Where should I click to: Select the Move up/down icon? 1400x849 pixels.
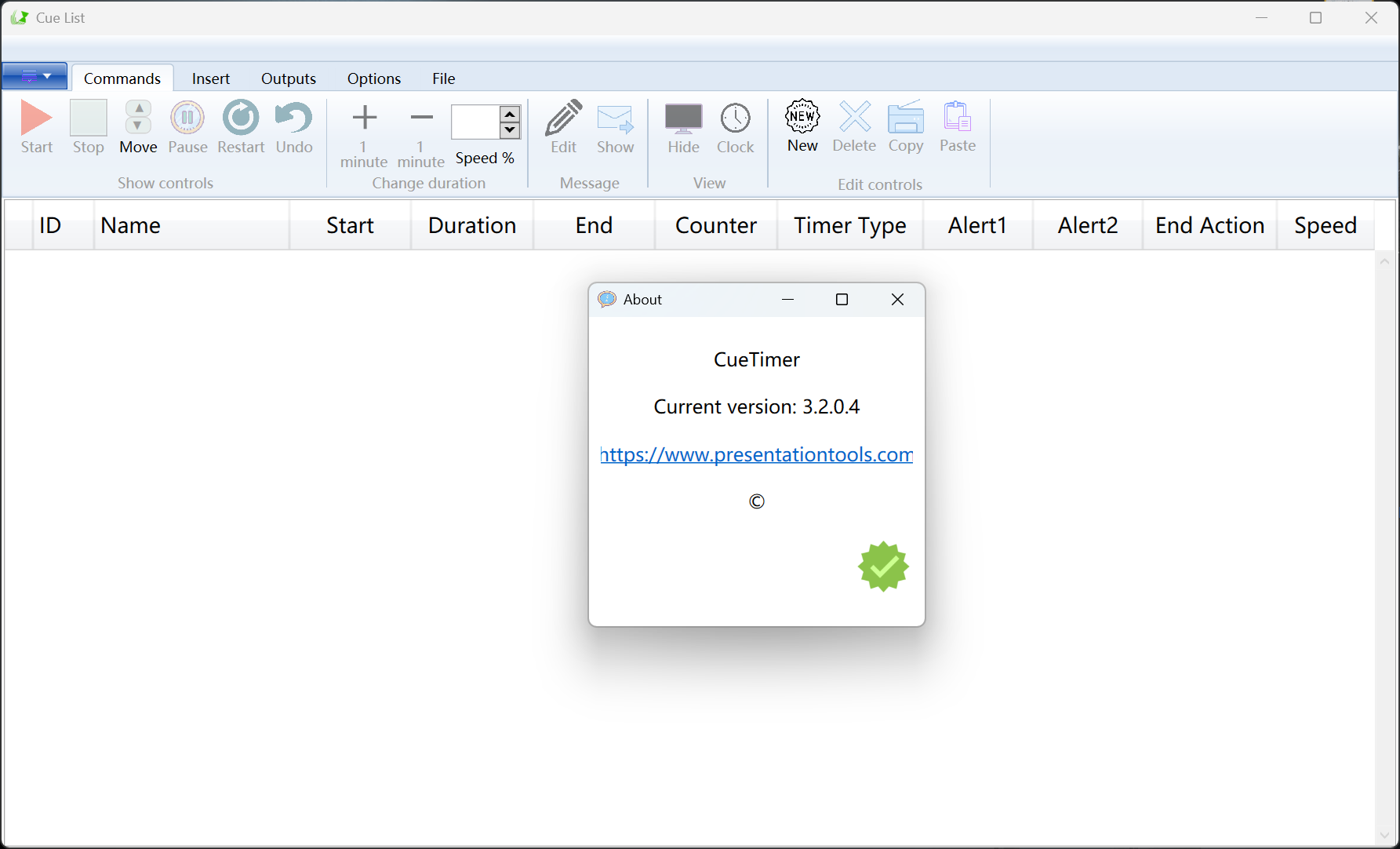[138, 118]
